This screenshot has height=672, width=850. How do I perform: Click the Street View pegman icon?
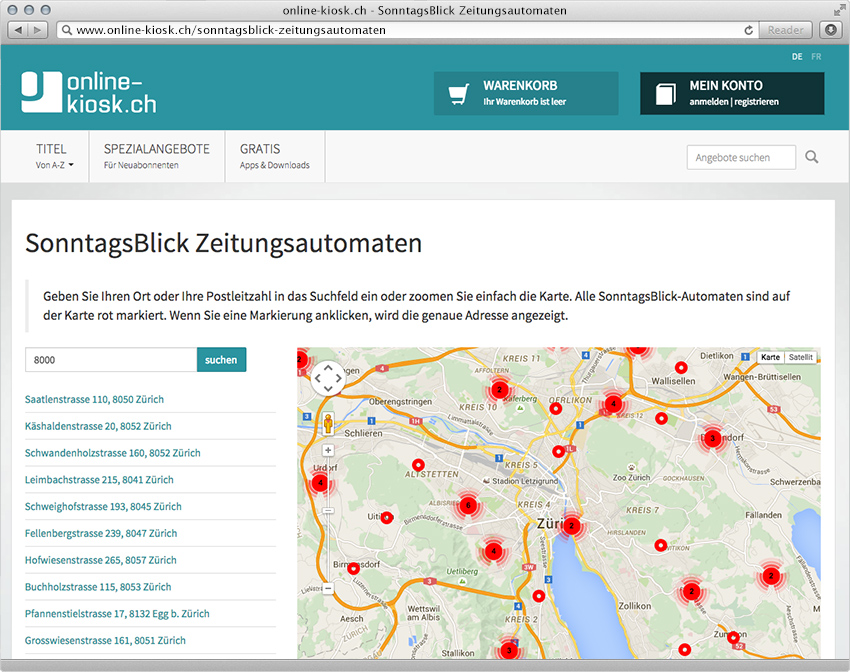[x=328, y=423]
